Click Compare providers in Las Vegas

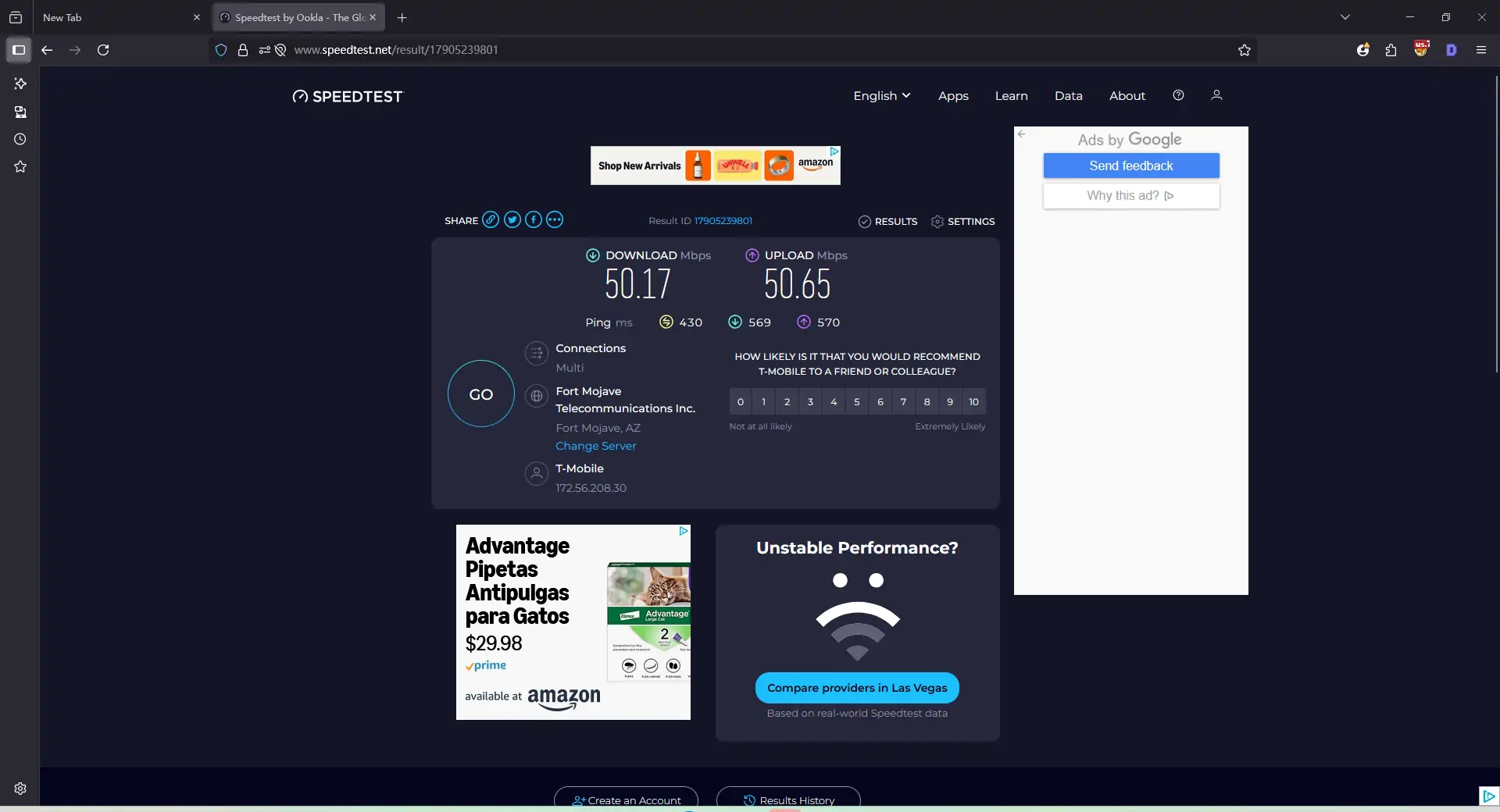coord(857,688)
